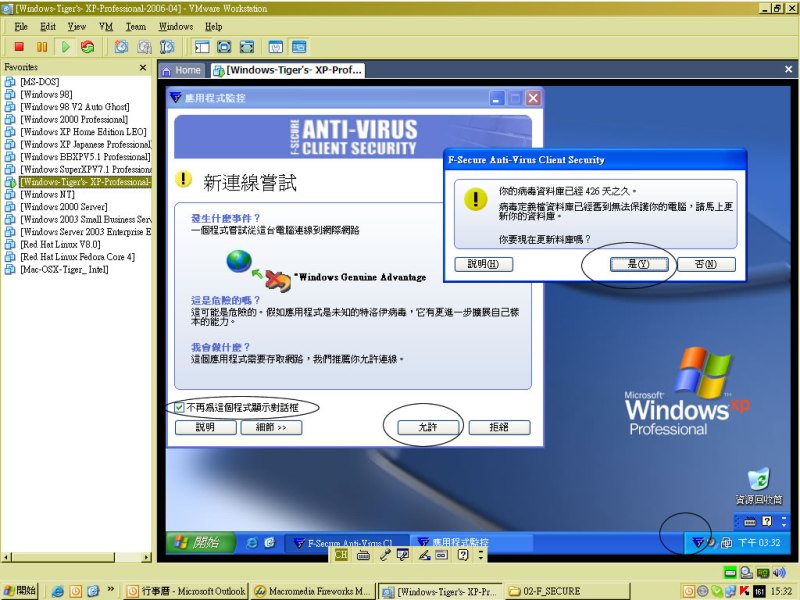Viewport: 800px width, 600px height.
Task: Click the Console view toolbar icon
Action: click(x=299, y=47)
